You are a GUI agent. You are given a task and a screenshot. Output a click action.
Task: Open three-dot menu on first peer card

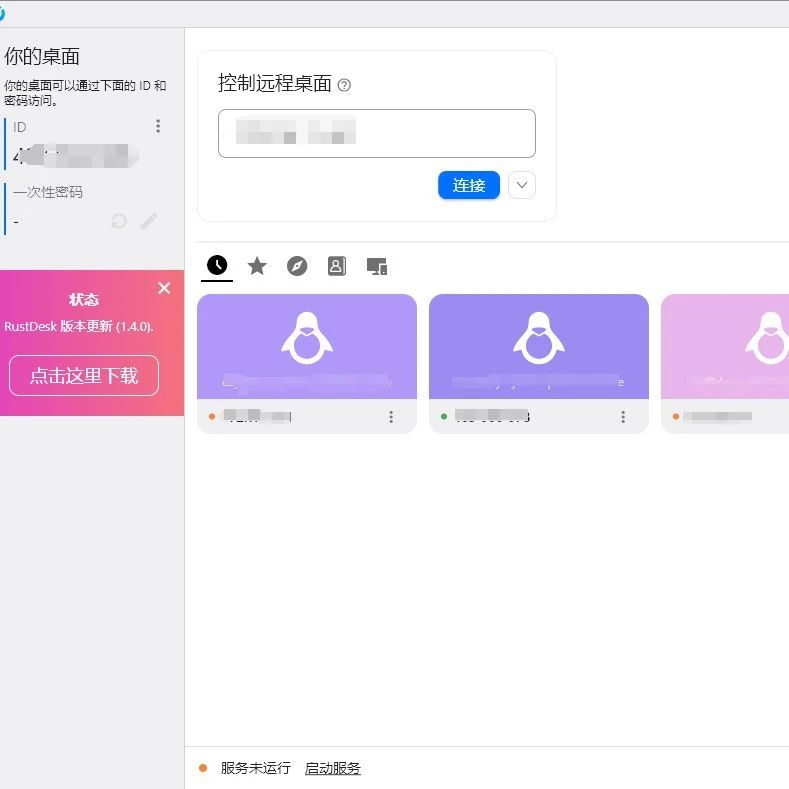pos(391,417)
